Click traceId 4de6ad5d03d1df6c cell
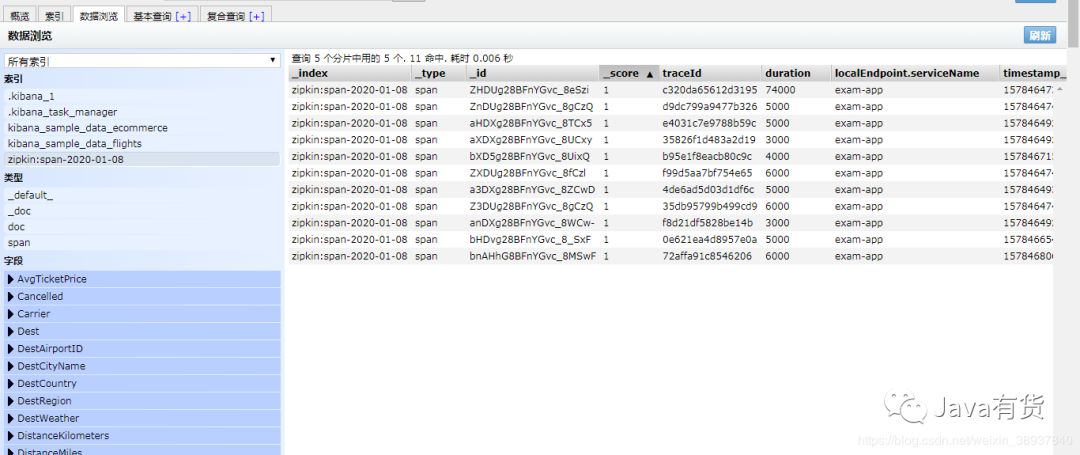The width and height of the screenshot is (1080, 455). 708,189
